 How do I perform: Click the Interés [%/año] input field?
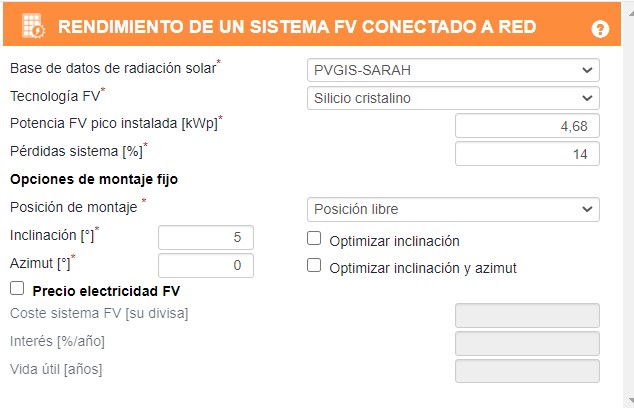pos(527,343)
